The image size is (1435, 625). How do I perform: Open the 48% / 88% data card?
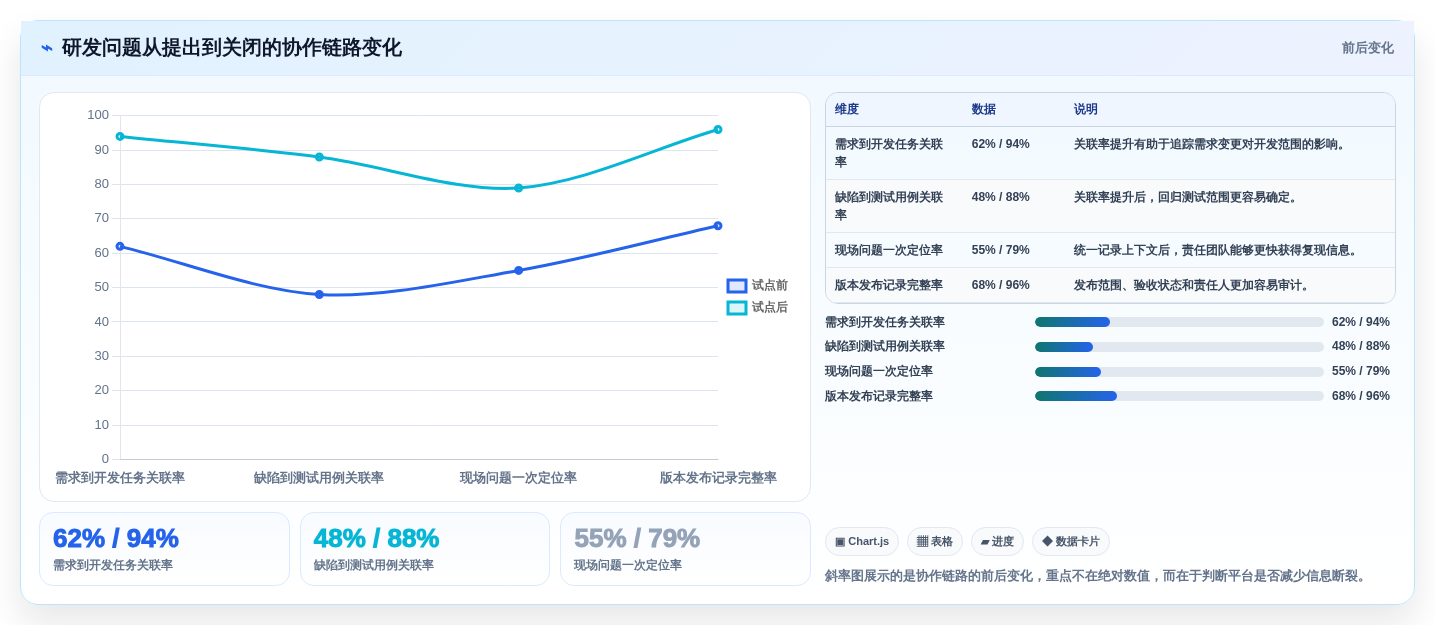point(425,549)
